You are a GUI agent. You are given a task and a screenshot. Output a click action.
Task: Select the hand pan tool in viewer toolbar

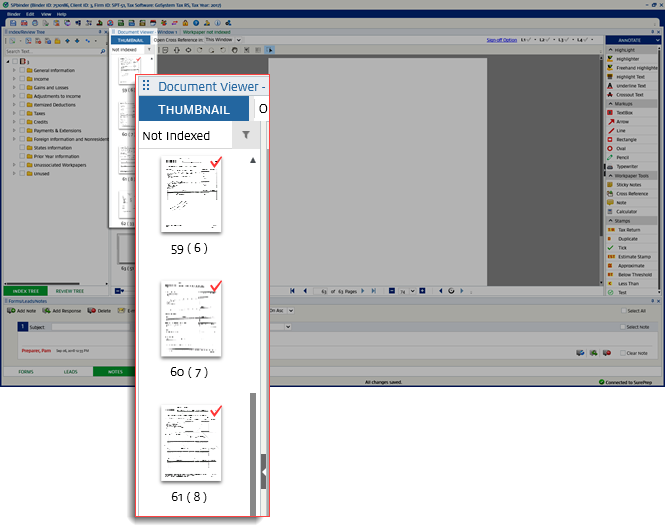click(235, 50)
